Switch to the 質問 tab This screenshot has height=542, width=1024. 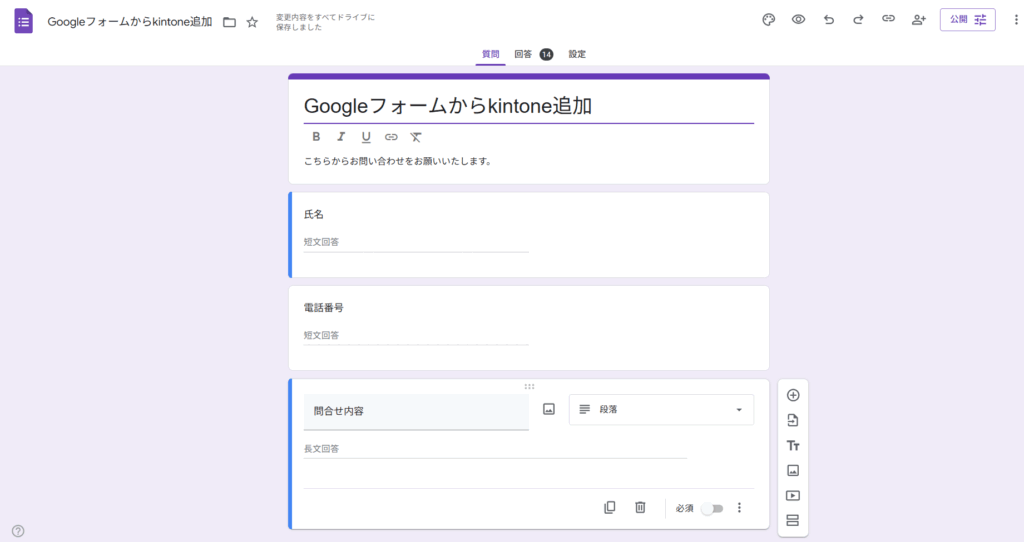(490, 54)
